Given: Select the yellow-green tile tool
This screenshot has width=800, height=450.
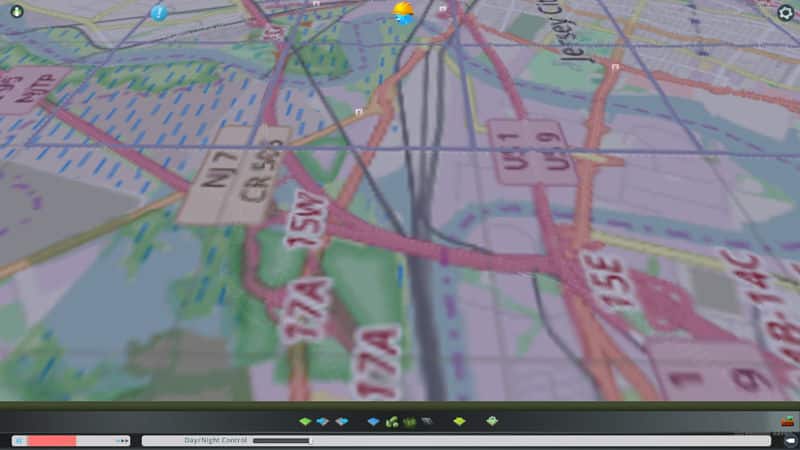Looking at the screenshot, I should tap(459, 422).
